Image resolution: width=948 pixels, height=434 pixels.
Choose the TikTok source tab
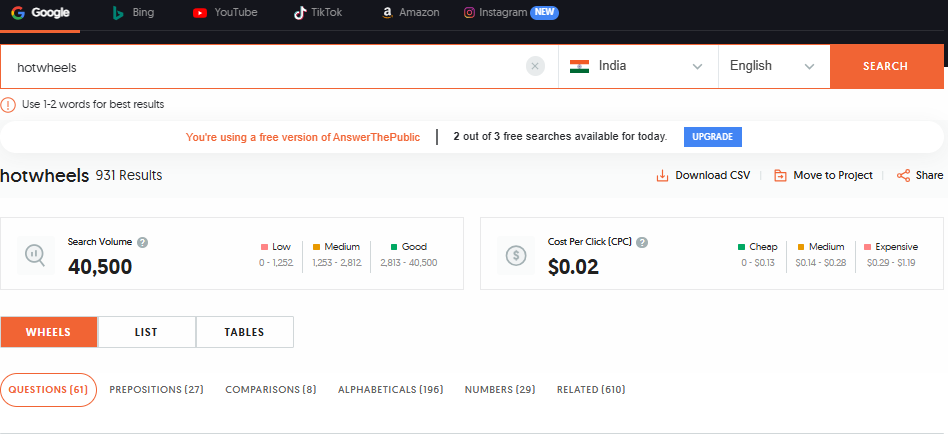318,13
